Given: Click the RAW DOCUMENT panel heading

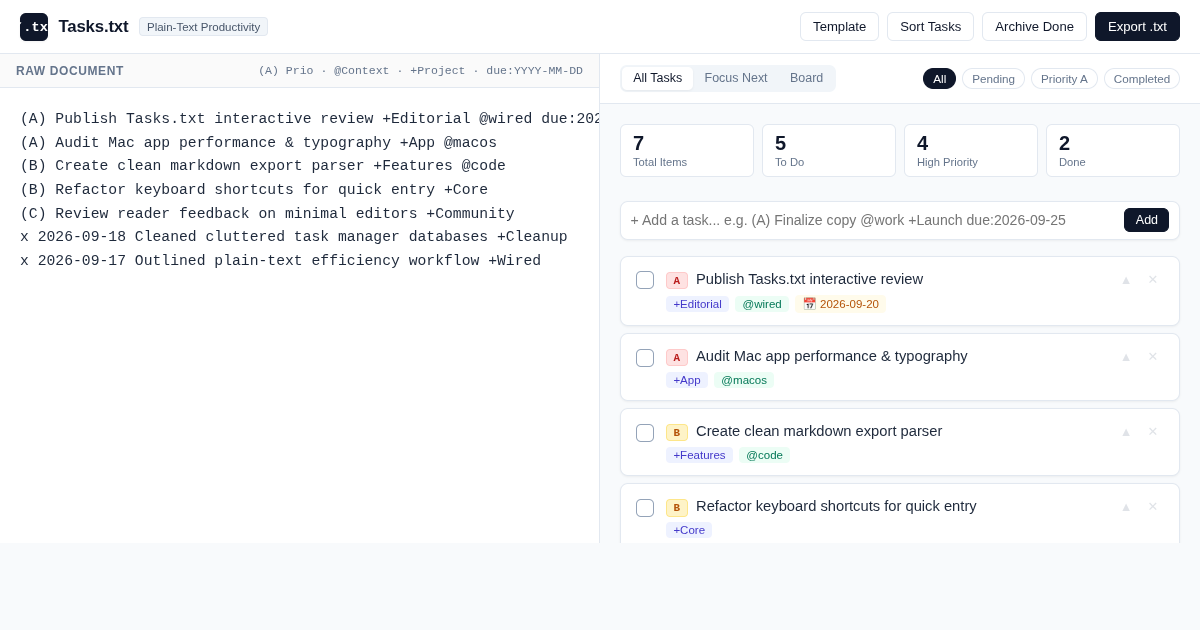Looking at the screenshot, I should [x=70, y=71].
